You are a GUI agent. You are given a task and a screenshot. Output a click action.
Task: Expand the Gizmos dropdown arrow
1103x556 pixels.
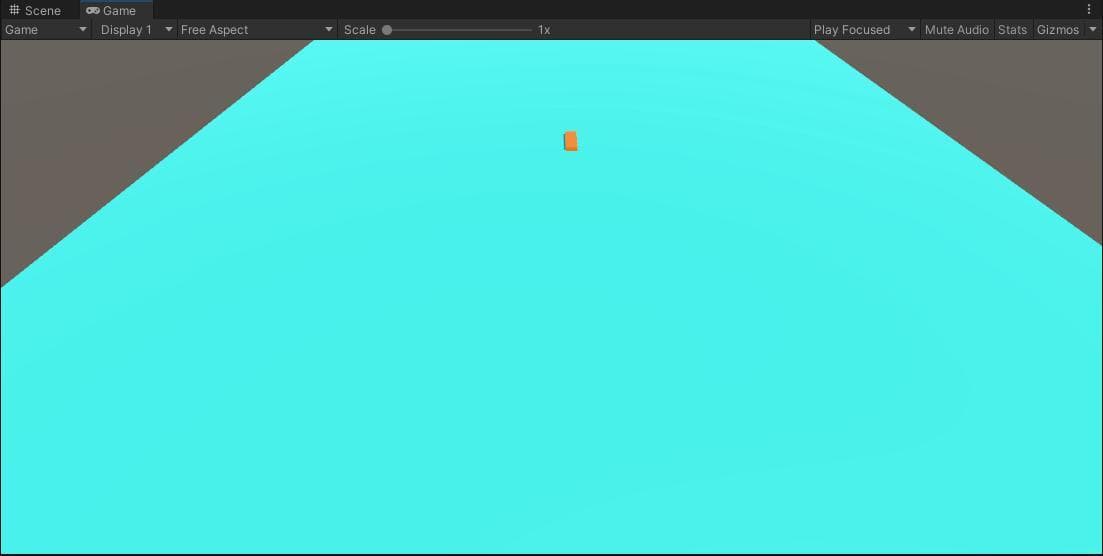pos(1092,30)
